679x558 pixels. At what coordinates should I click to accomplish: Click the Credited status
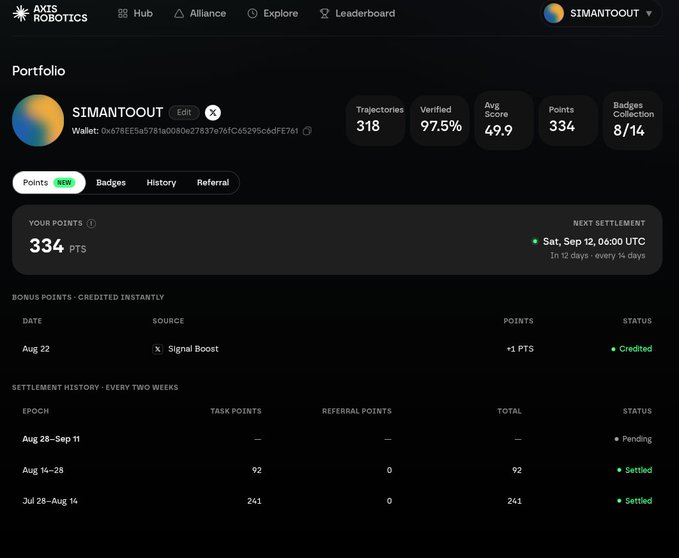(x=631, y=349)
